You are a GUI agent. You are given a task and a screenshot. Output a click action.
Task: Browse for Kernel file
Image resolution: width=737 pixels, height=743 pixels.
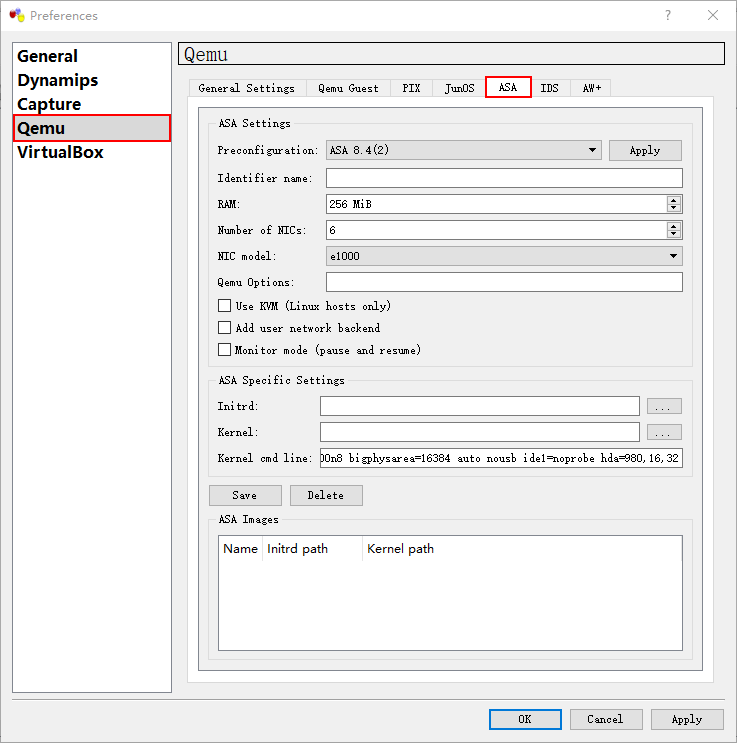[x=664, y=432]
